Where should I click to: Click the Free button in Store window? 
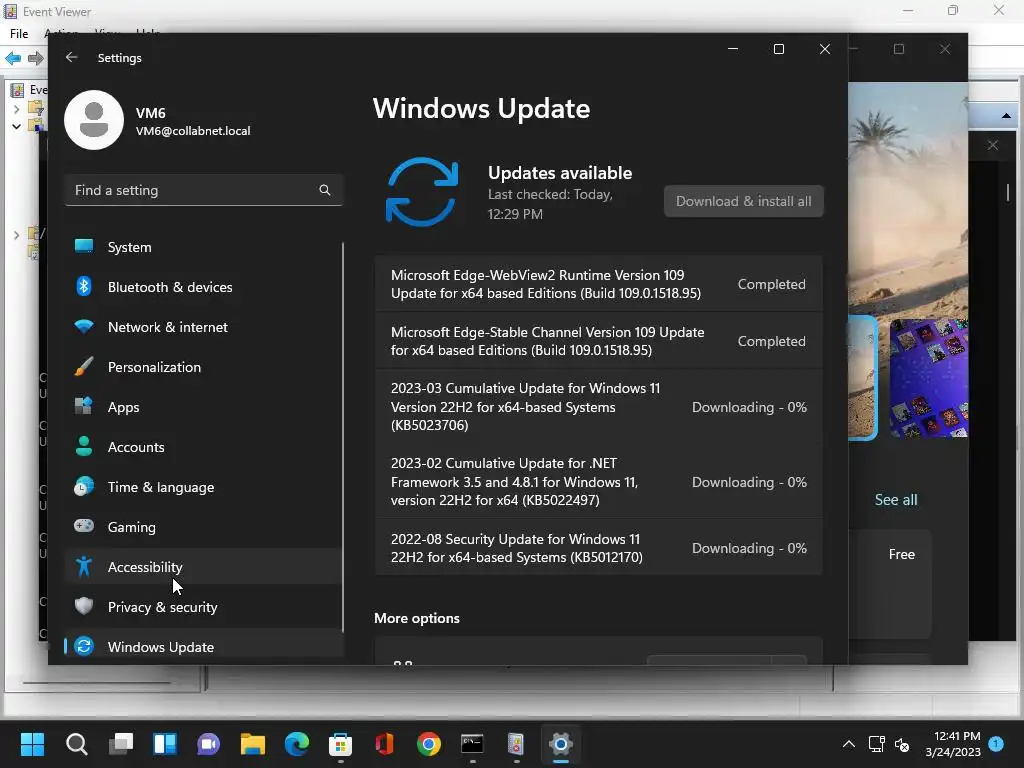(x=901, y=554)
